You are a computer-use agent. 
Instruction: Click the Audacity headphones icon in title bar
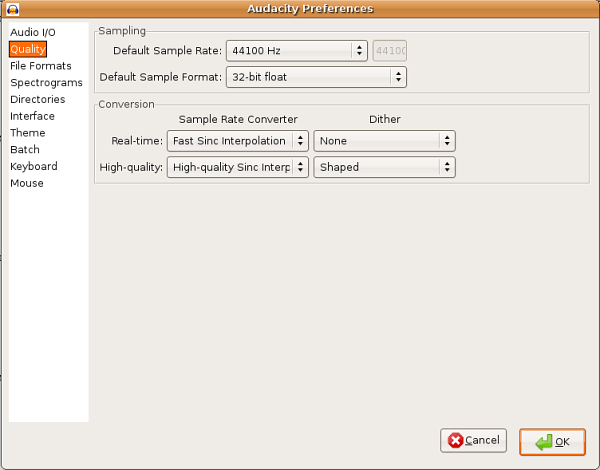coord(13,9)
